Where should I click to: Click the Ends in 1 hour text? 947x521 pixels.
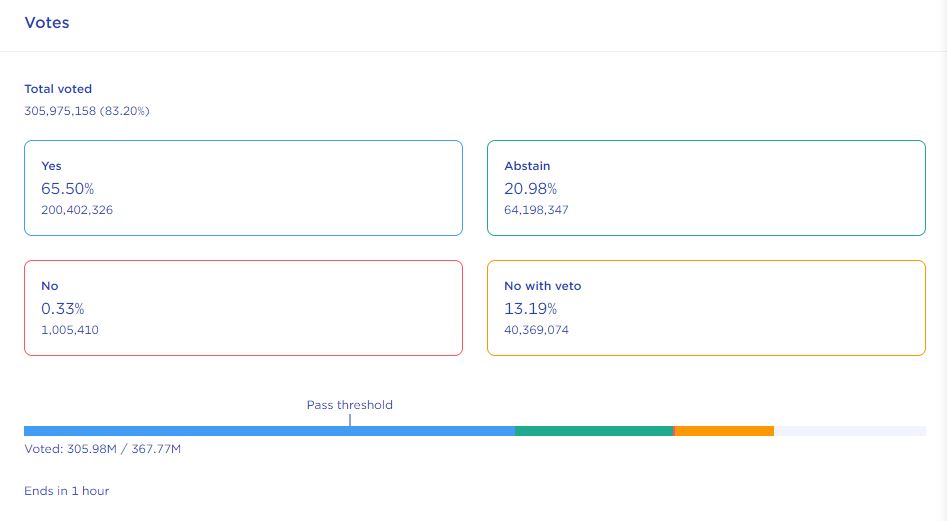66,491
